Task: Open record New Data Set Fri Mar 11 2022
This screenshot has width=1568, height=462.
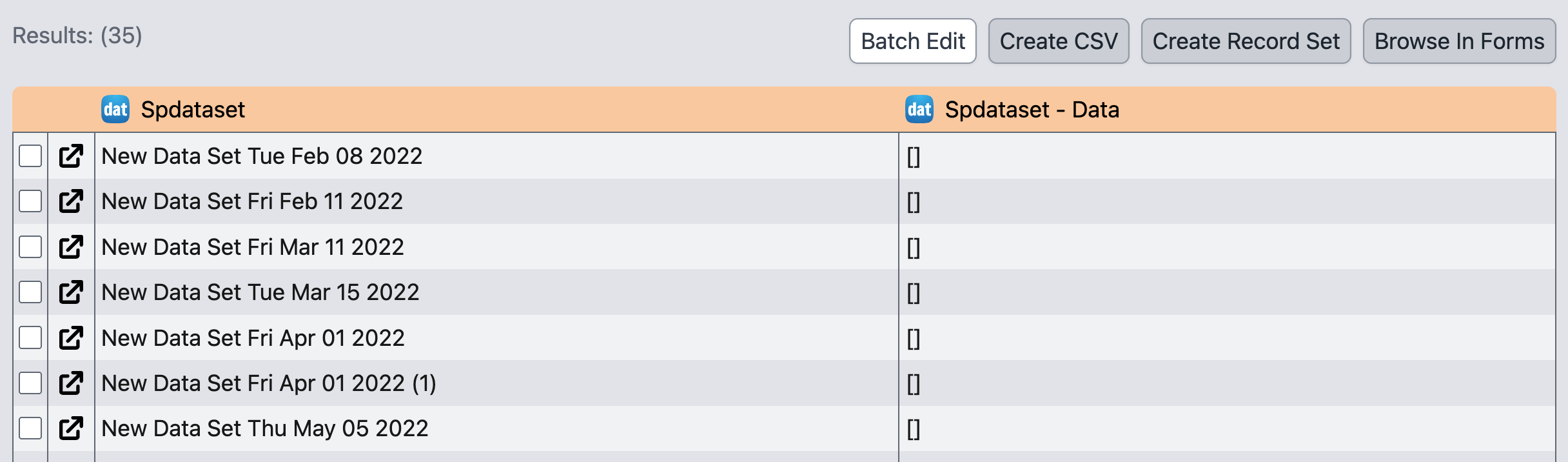Action: pos(71,247)
